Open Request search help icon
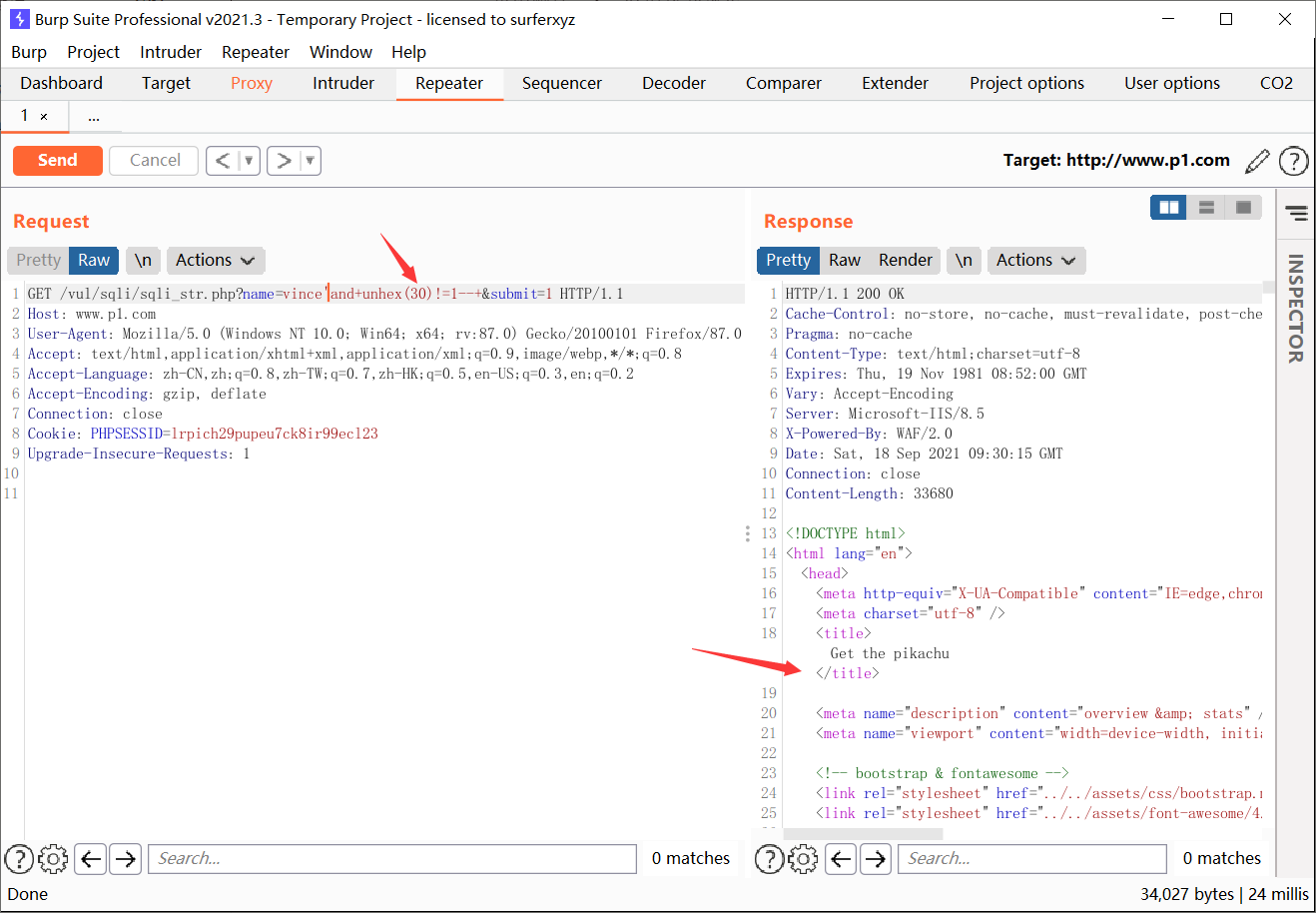The width and height of the screenshot is (1316, 913). click(x=19, y=858)
